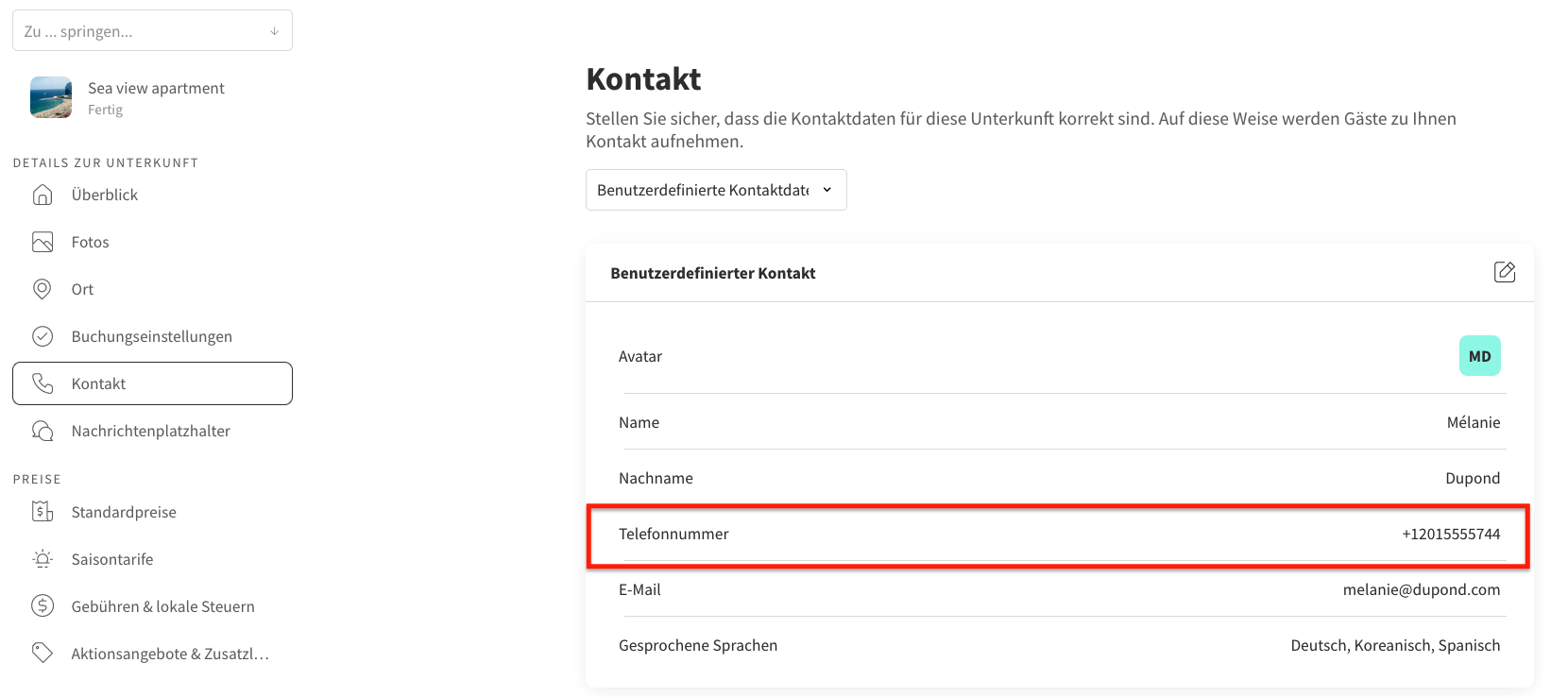Click the house icon next to Überblick
Viewport: 1568px width, 697px height.
point(43,195)
